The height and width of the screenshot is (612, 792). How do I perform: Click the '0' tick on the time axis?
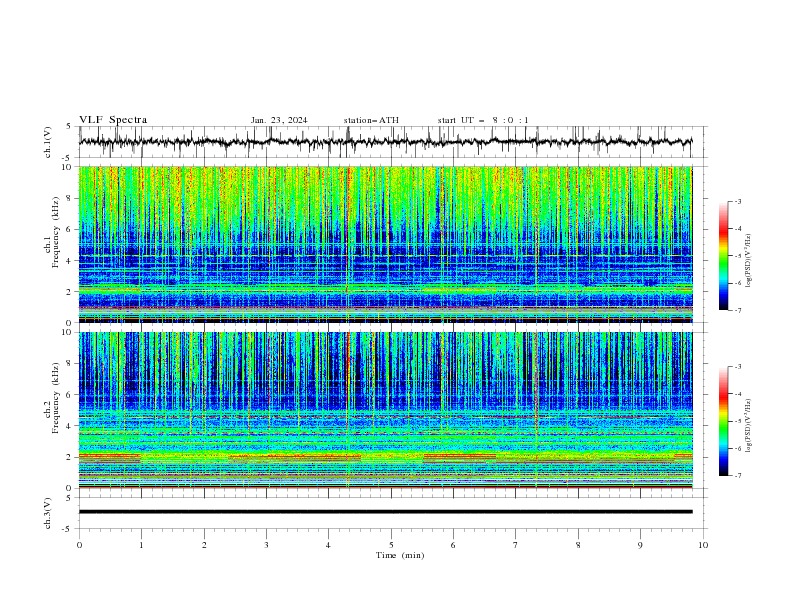coord(79,545)
